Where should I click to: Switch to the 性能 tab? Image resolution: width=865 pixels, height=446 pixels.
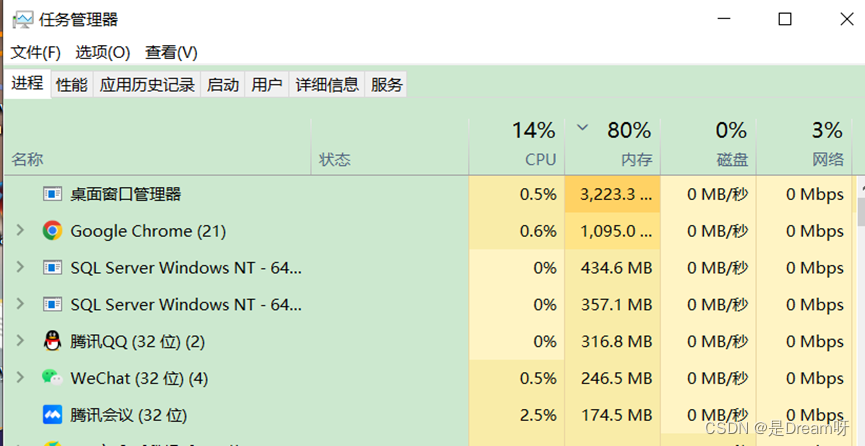pos(72,84)
